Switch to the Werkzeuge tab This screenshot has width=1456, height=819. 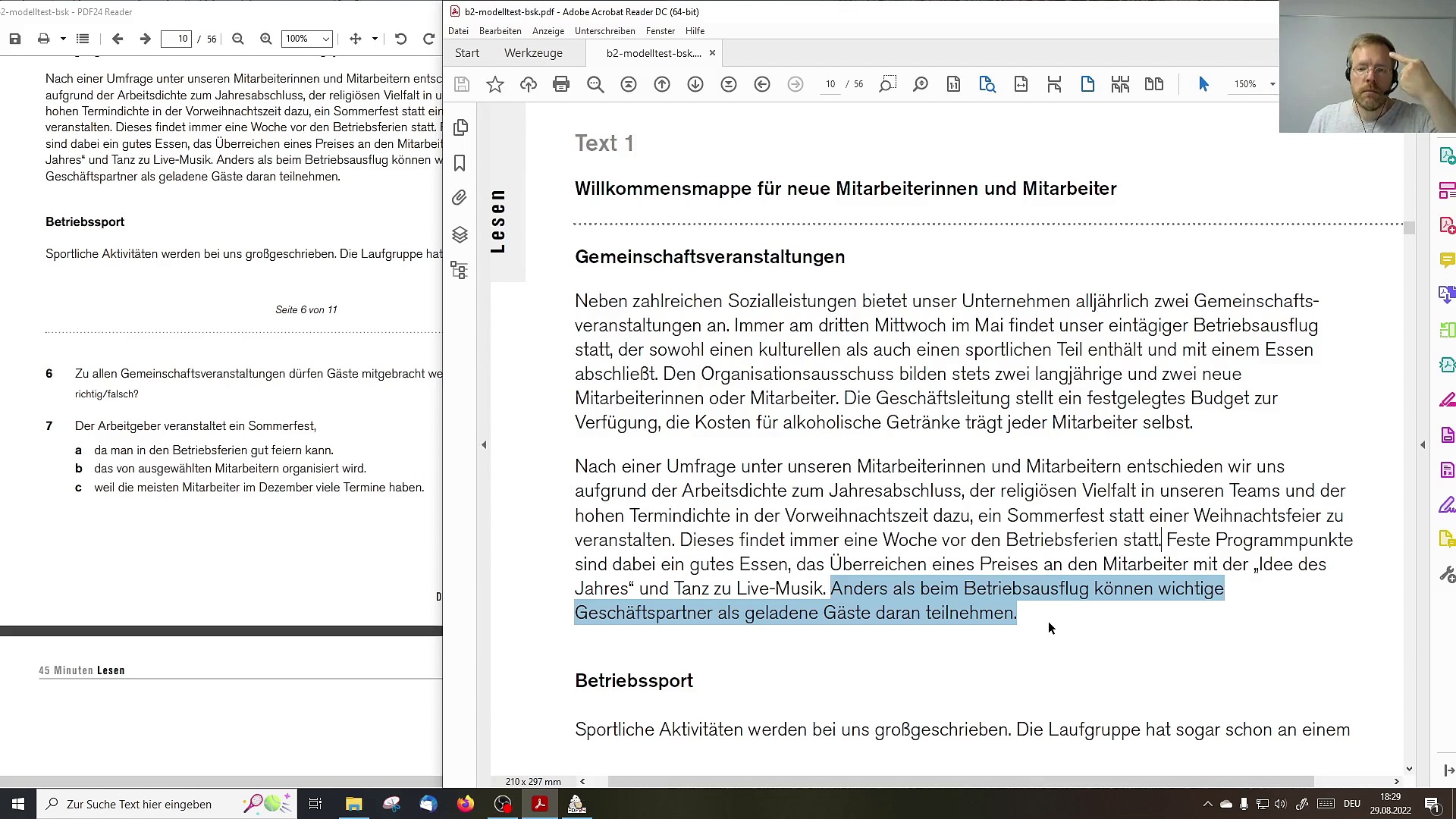(533, 53)
